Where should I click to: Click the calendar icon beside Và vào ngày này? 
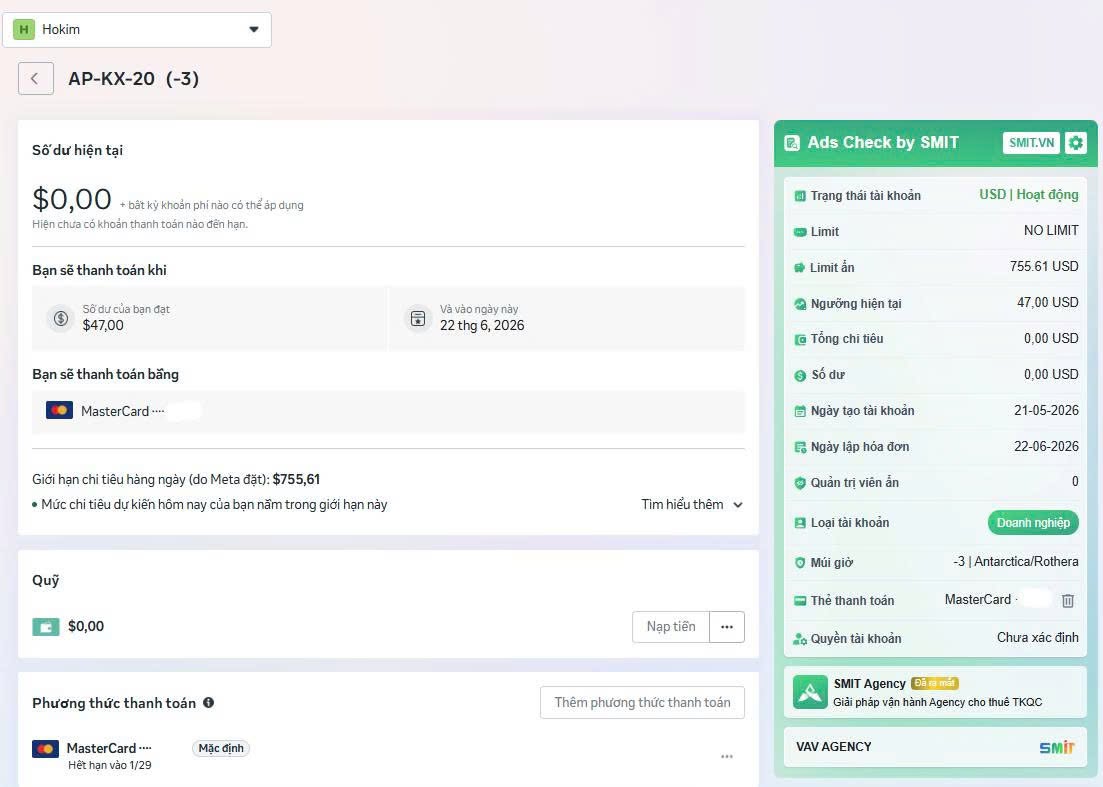point(418,318)
